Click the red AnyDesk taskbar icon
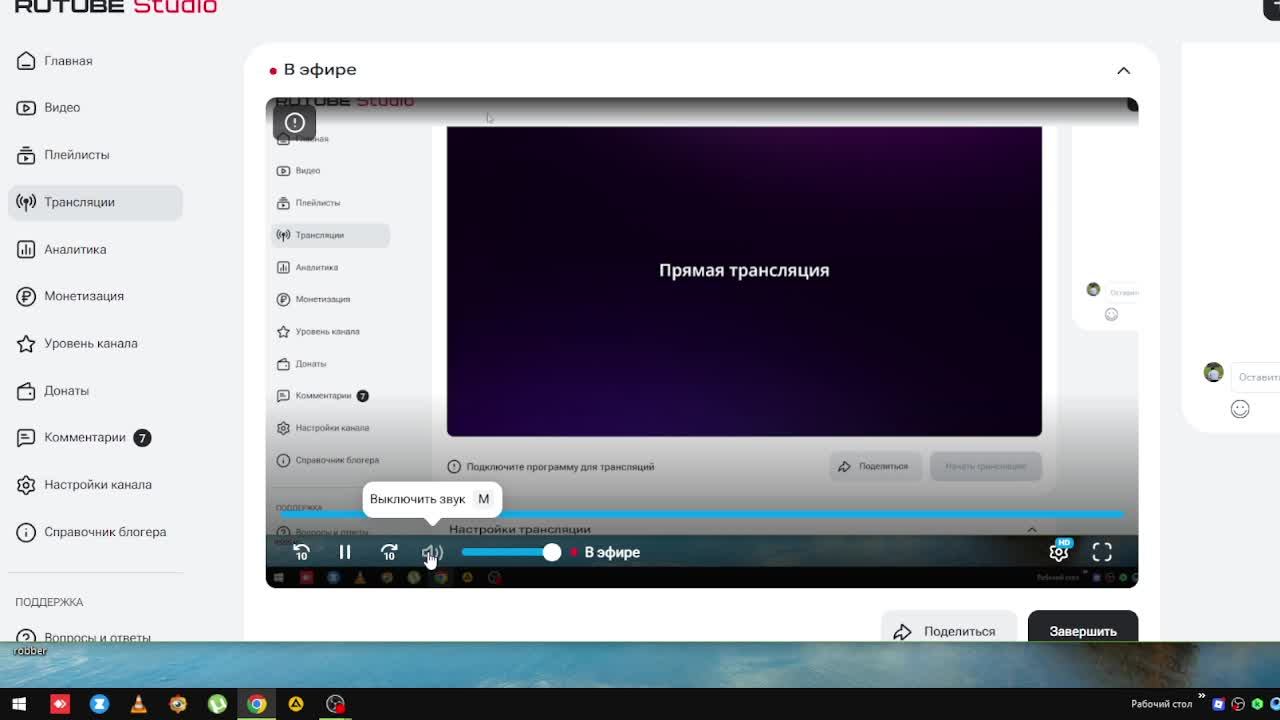The image size is (1280, 720). pyautogui.click(x=59, y=704)
